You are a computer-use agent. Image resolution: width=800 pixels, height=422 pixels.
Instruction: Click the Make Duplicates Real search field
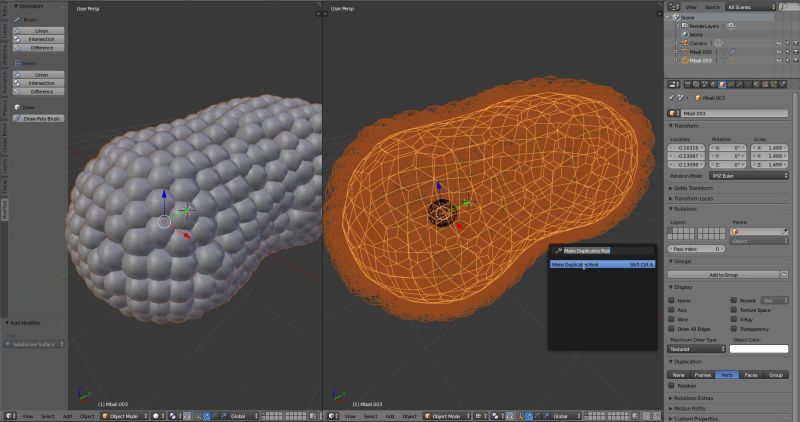[x=604, y=251]
